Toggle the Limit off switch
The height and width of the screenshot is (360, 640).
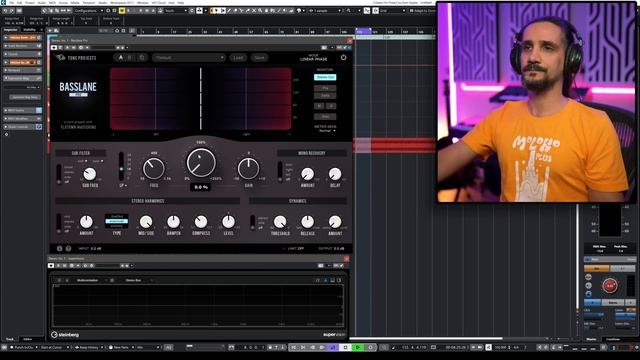point(293,249)
